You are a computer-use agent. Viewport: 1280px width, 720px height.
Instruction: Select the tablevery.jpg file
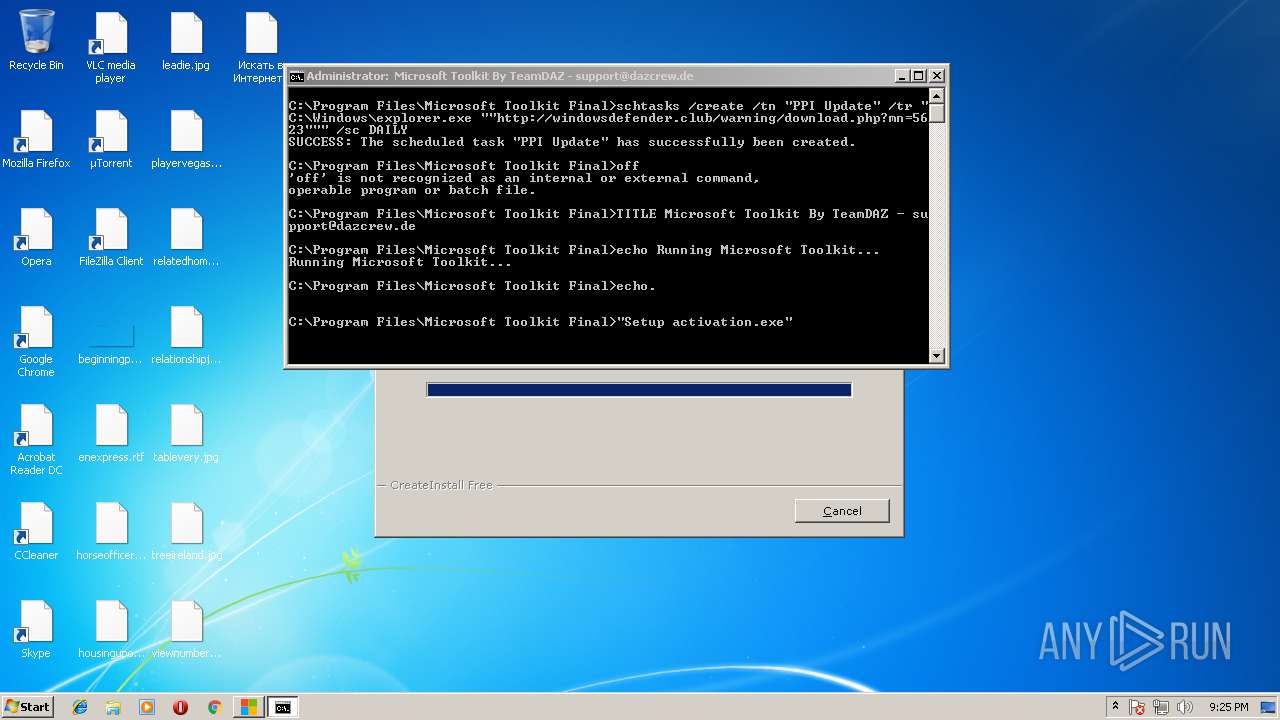point(186,433)
